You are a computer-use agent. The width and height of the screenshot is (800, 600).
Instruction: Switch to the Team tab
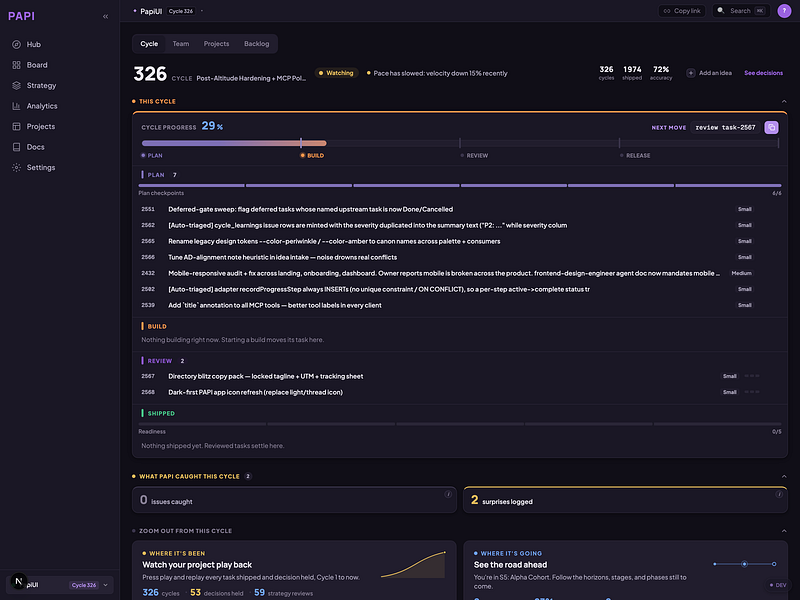(181, 44)
